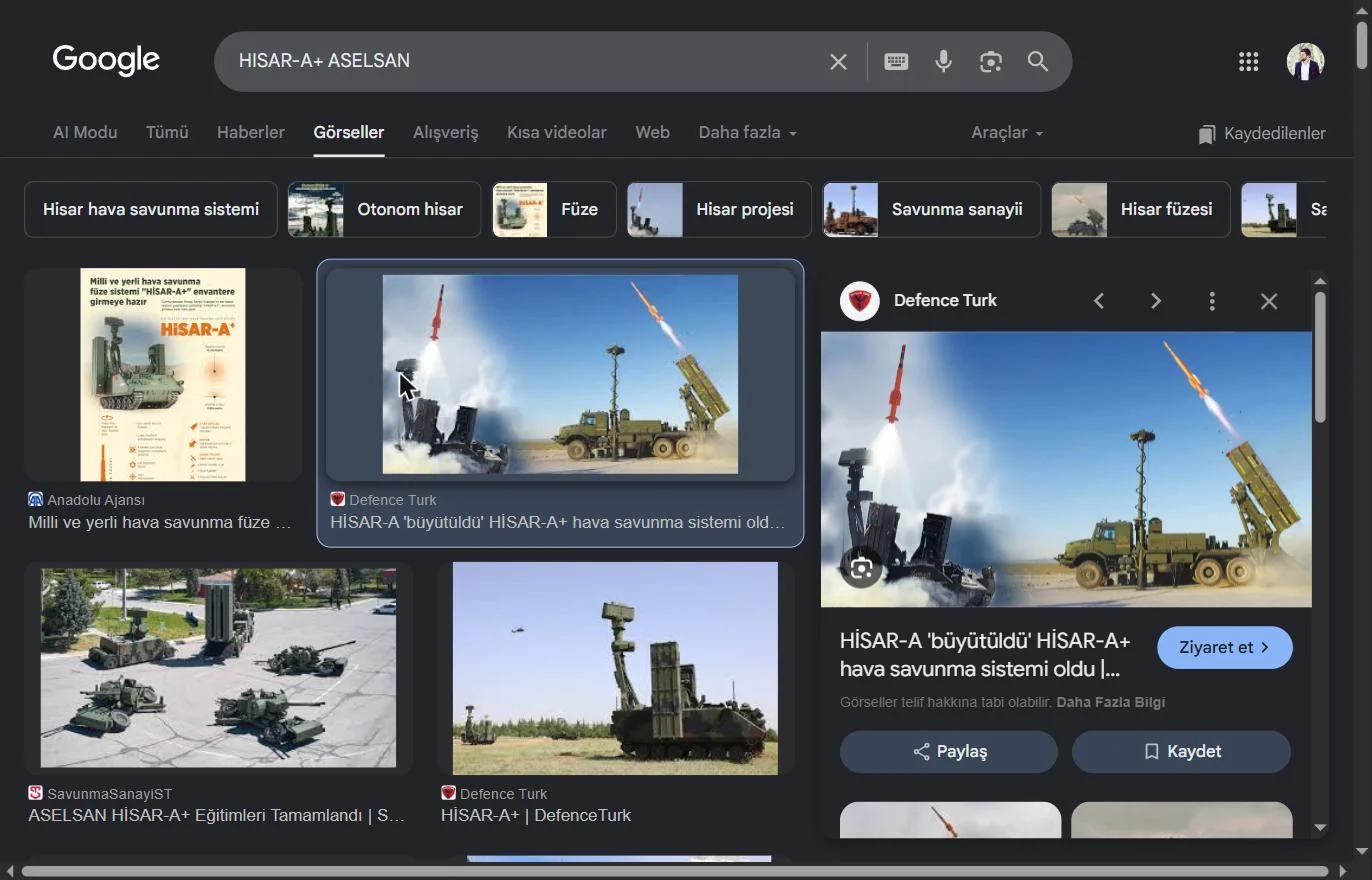This screenshot has width=1372, height=880.
Task: Switch to the Haberler tab
Action: 251,133
